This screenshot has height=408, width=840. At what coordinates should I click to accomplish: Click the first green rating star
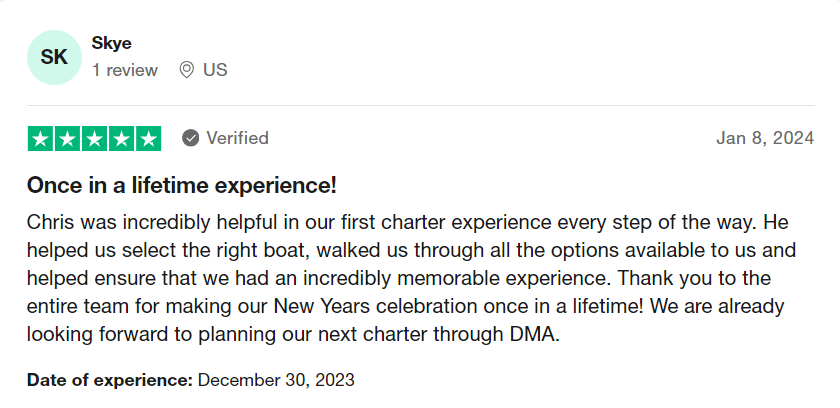(40, 139)
